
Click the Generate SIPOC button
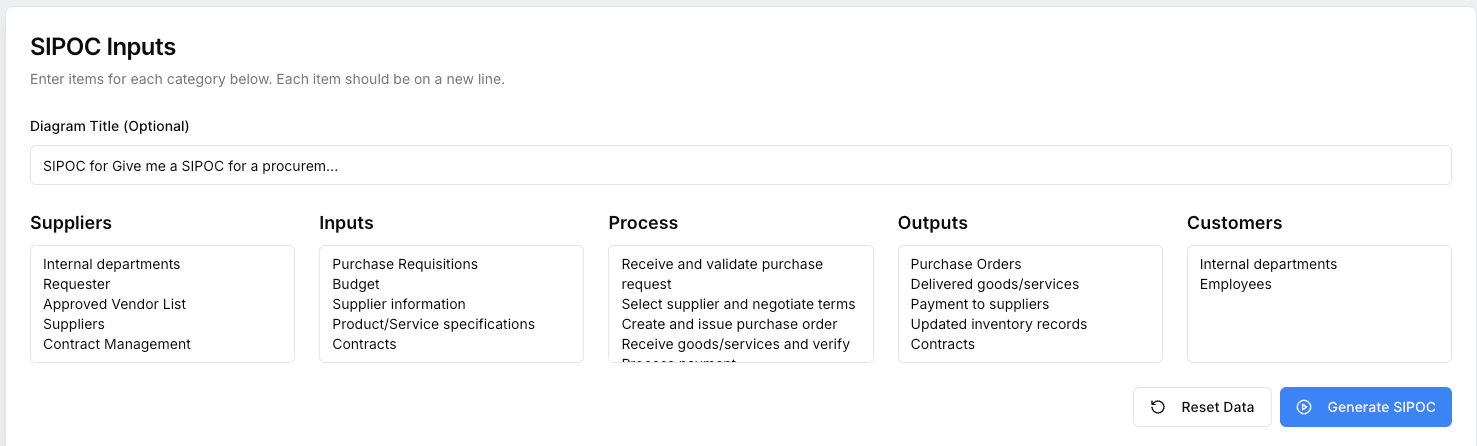[x=1366, y=407]
